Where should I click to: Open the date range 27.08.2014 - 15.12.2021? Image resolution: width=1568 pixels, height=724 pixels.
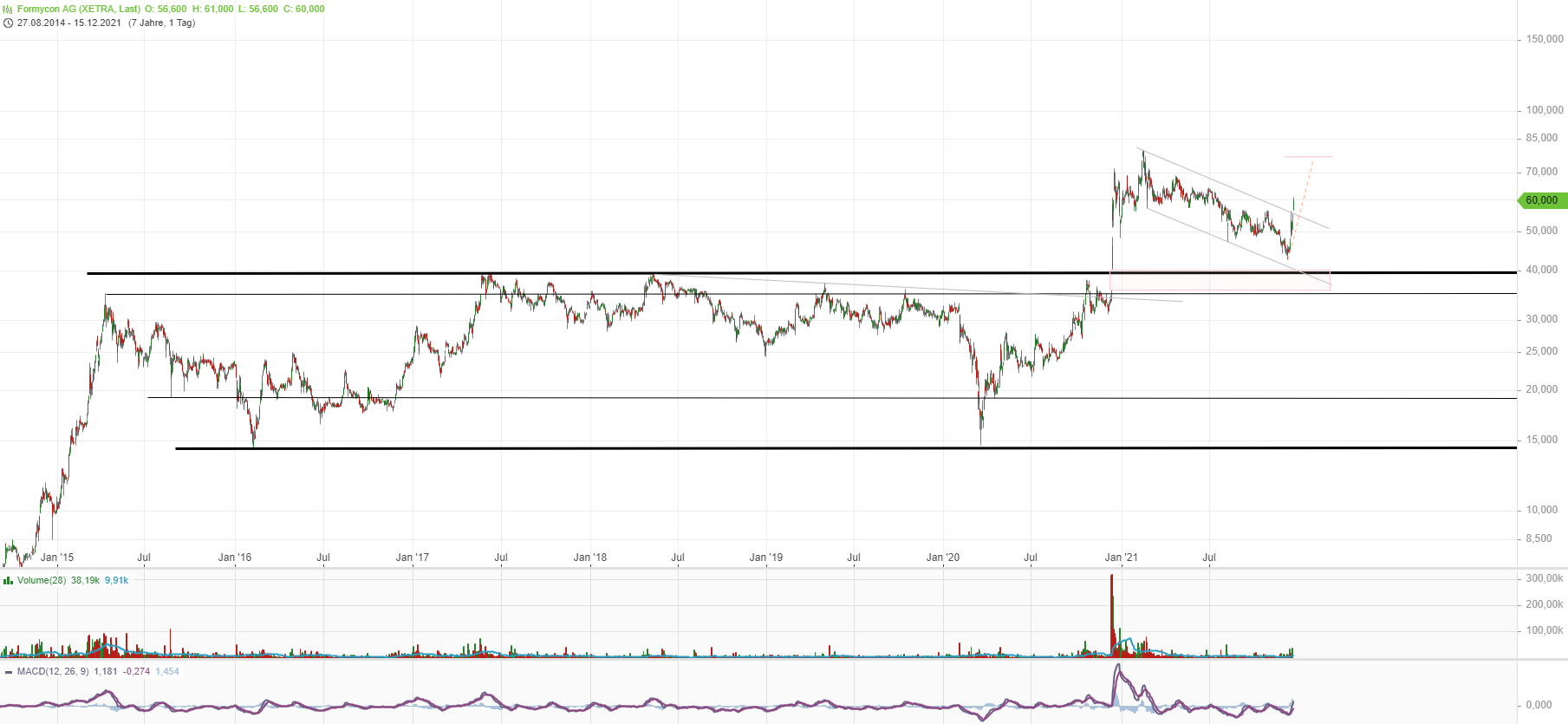pyautogui.click(x=69, y=23)
